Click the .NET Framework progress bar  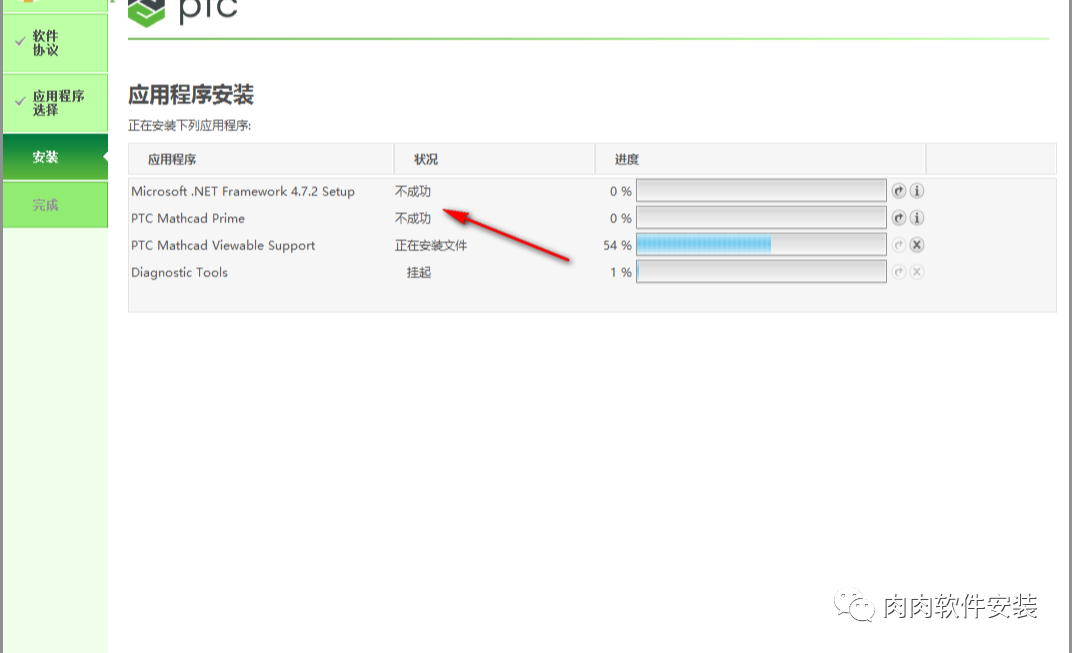pyautogui.click(x=761, y=191)
